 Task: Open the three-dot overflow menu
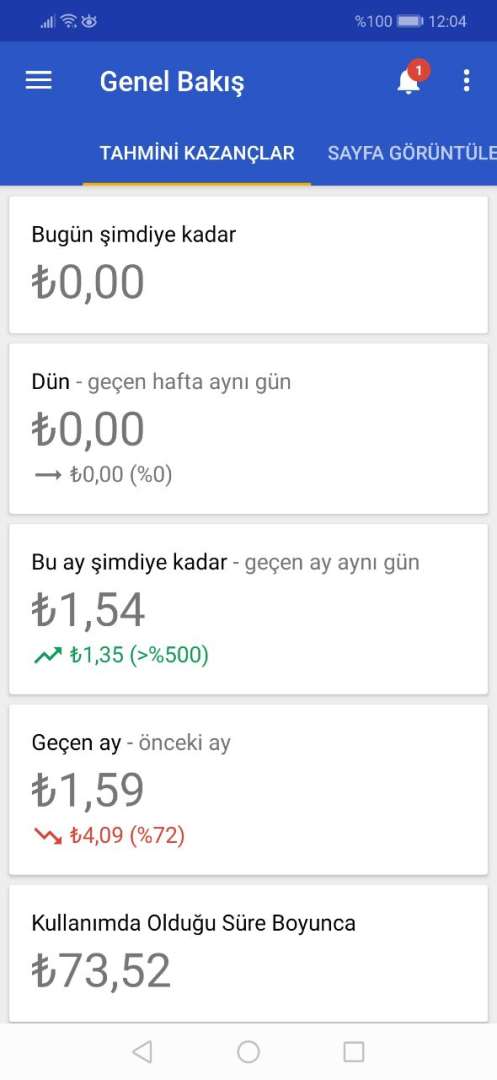(467, 81)
